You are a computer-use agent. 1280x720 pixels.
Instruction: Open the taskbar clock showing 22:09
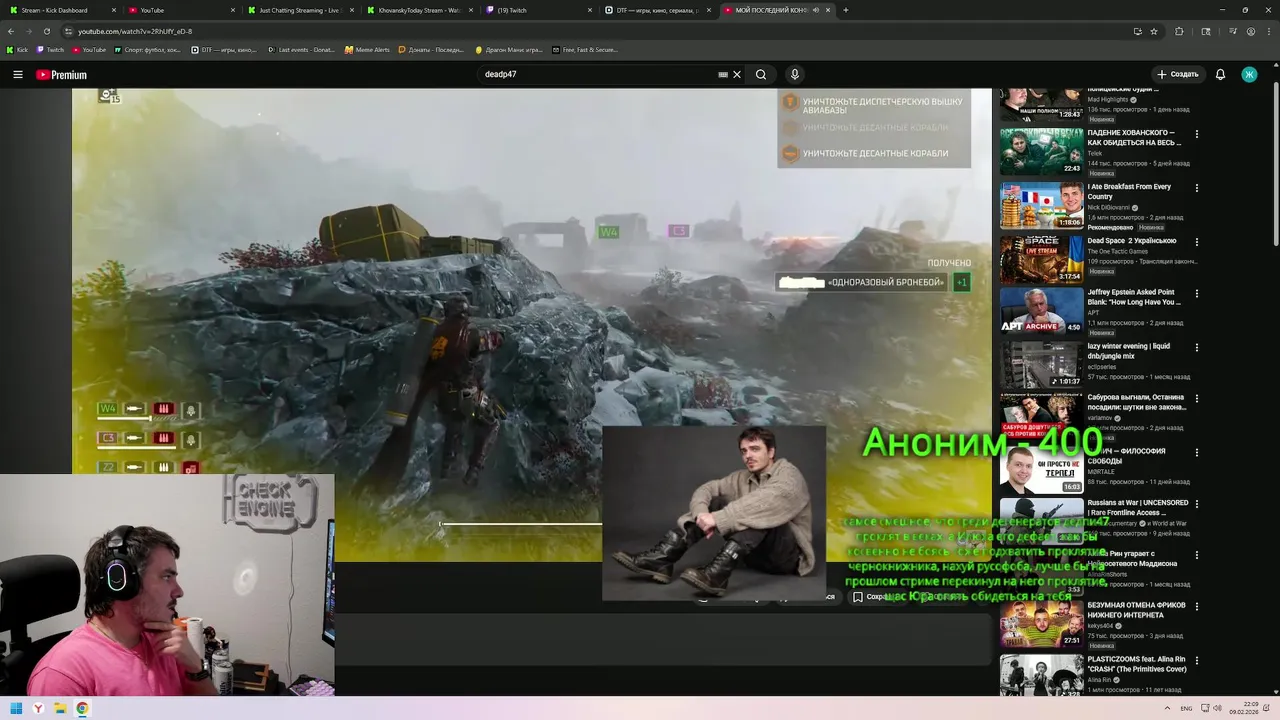coord(1243,709)
